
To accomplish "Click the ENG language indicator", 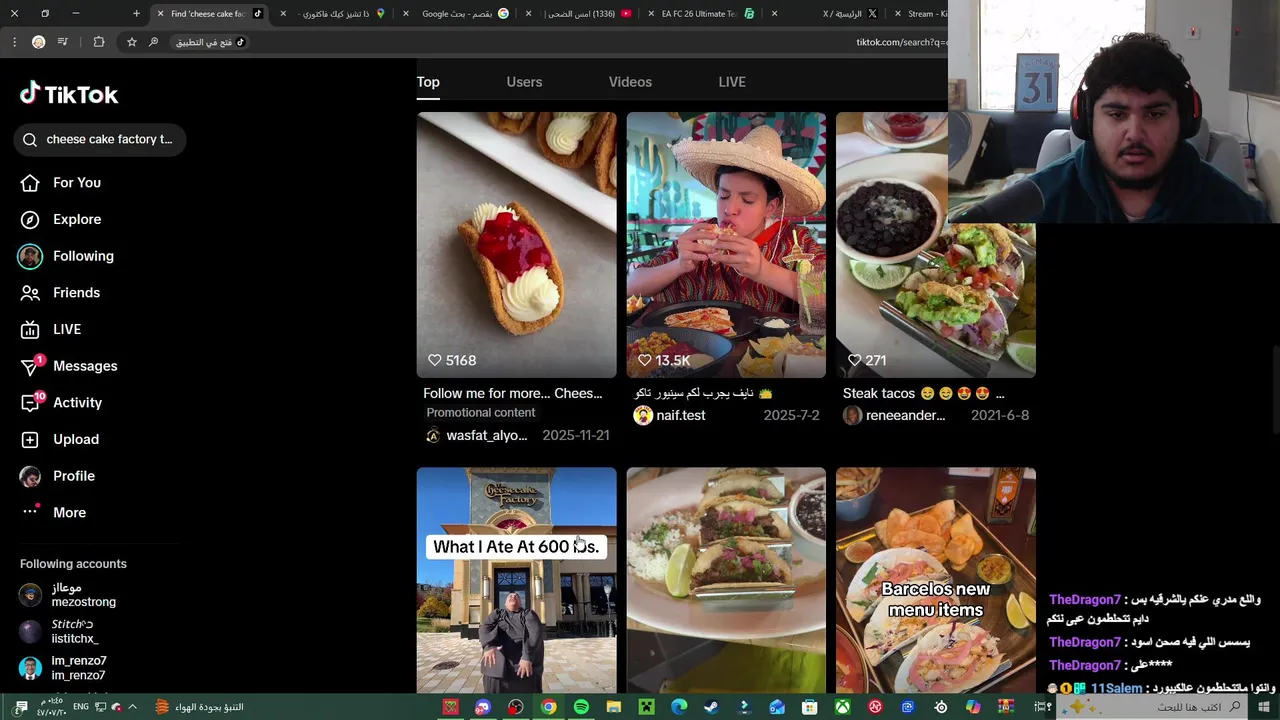I will tap(81, 707).
